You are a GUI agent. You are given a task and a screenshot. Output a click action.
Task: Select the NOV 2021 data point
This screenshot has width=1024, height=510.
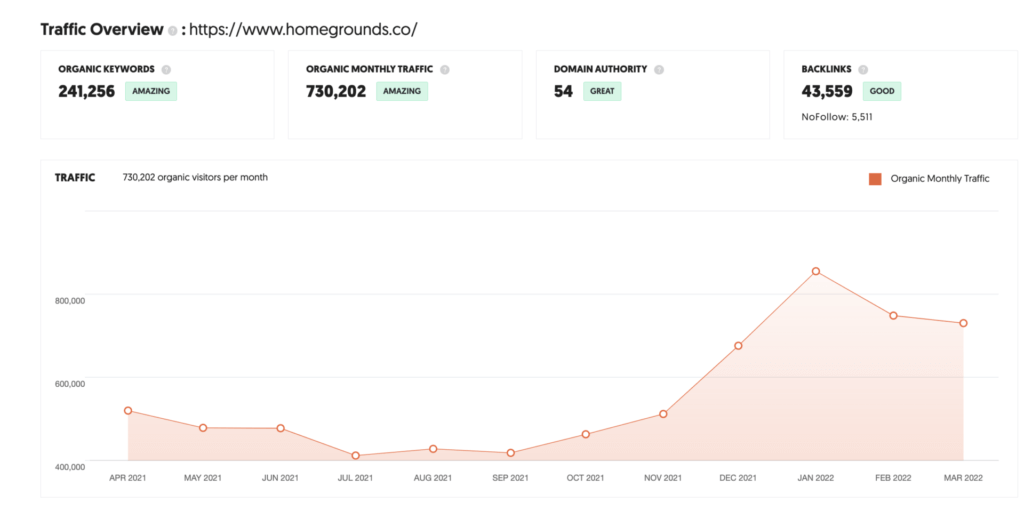663,414
